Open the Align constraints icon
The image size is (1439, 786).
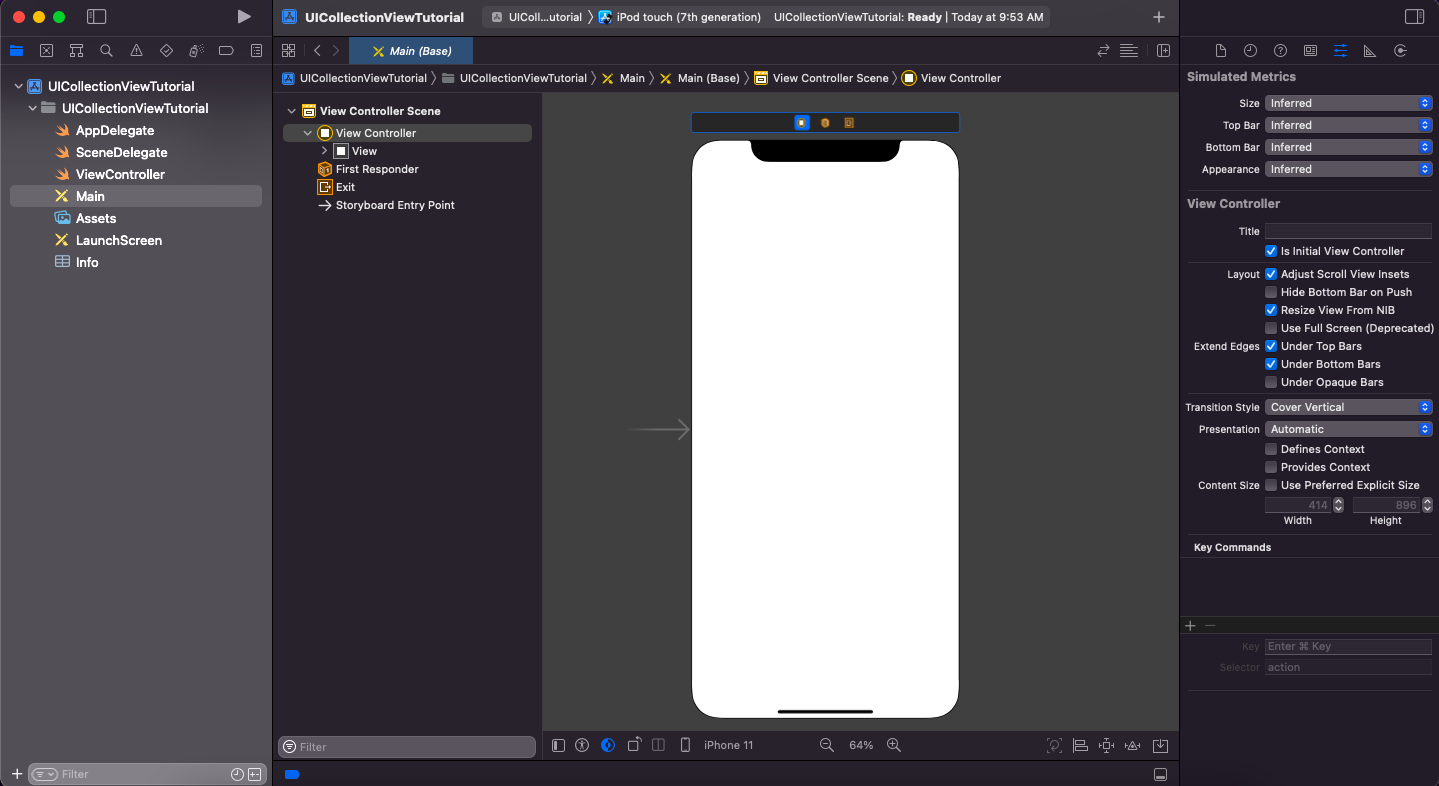tap(1080, 746)
